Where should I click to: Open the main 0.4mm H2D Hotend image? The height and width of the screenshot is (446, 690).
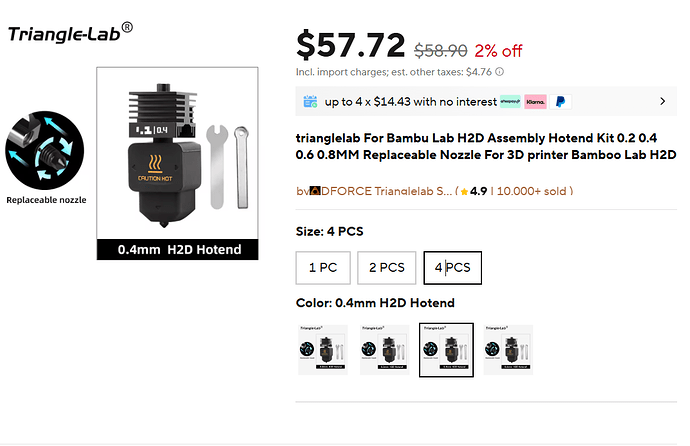point(177,163)
